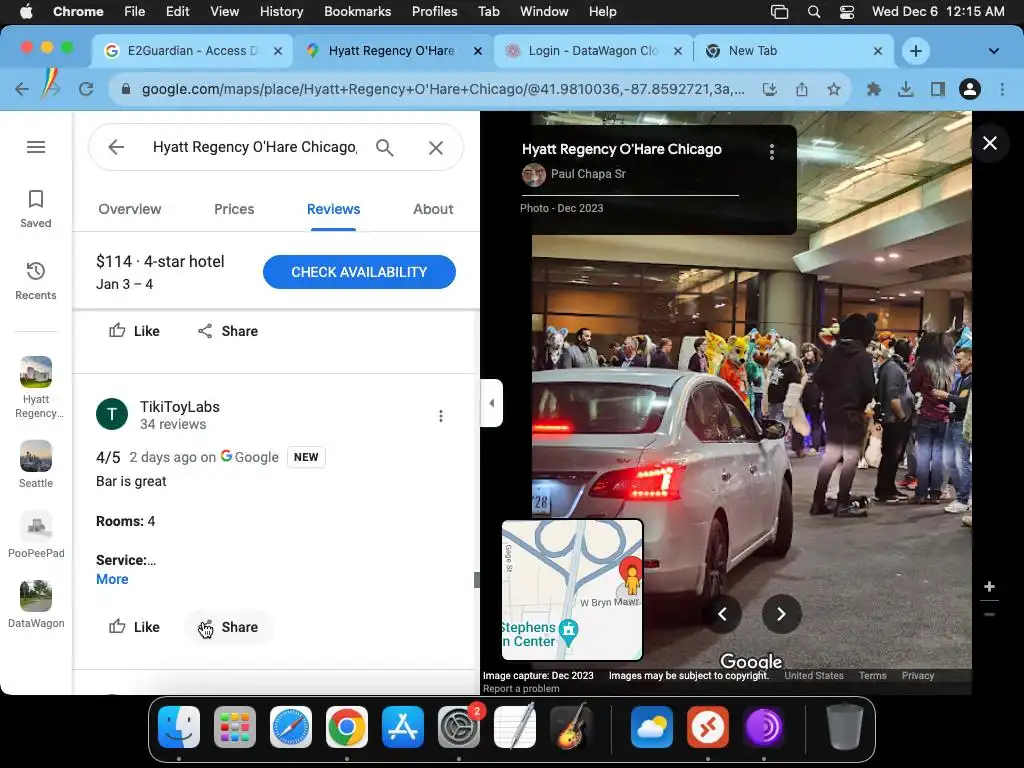1024x768 pixels.
Task: Open DataWagon recent place
Action: (x=36, y=605)
